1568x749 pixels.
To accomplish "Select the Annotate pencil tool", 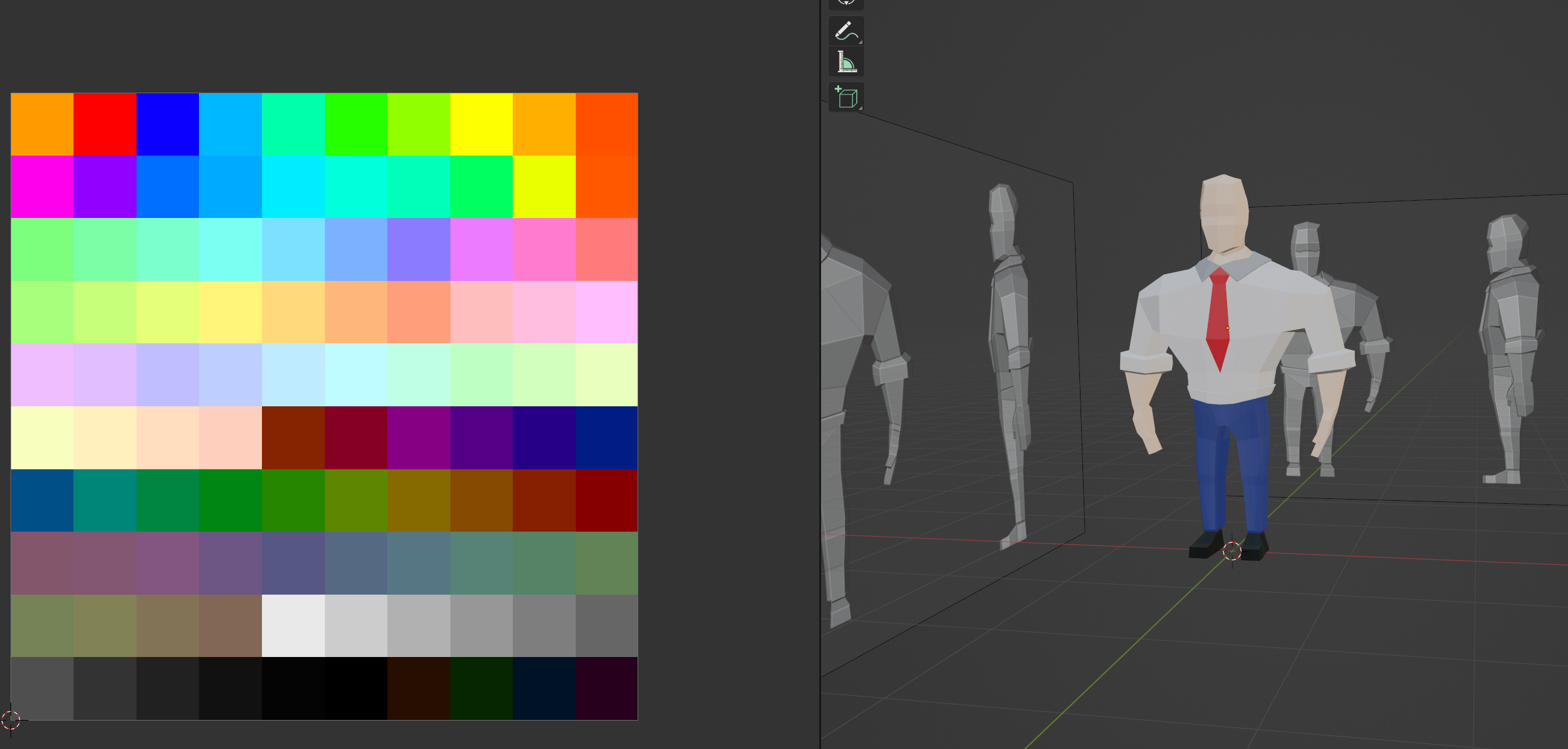I will click(846, 31).
